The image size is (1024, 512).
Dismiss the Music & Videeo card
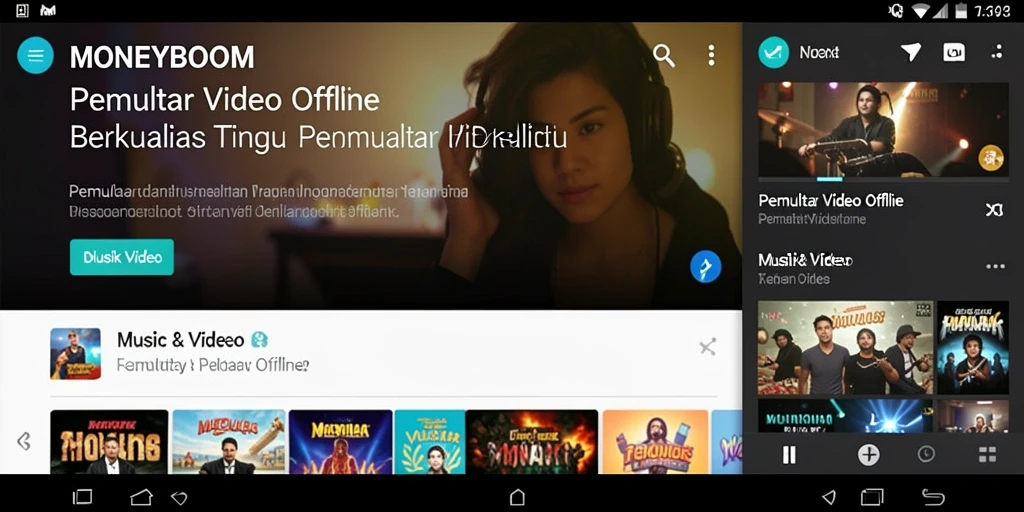(707, 347)
